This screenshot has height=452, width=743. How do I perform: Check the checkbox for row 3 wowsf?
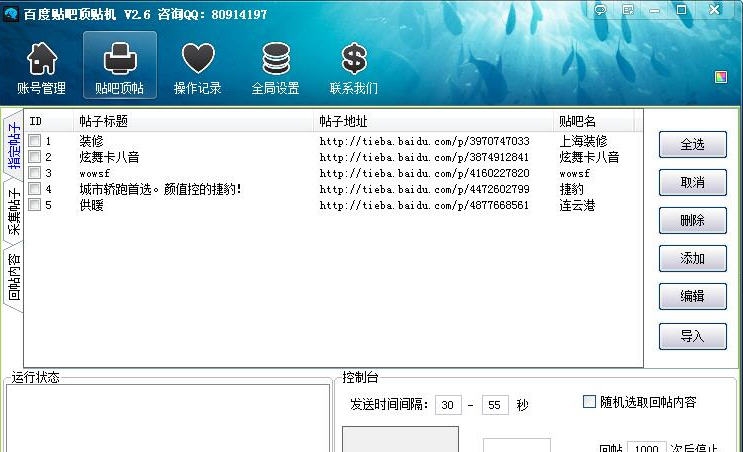coord(35,173)
